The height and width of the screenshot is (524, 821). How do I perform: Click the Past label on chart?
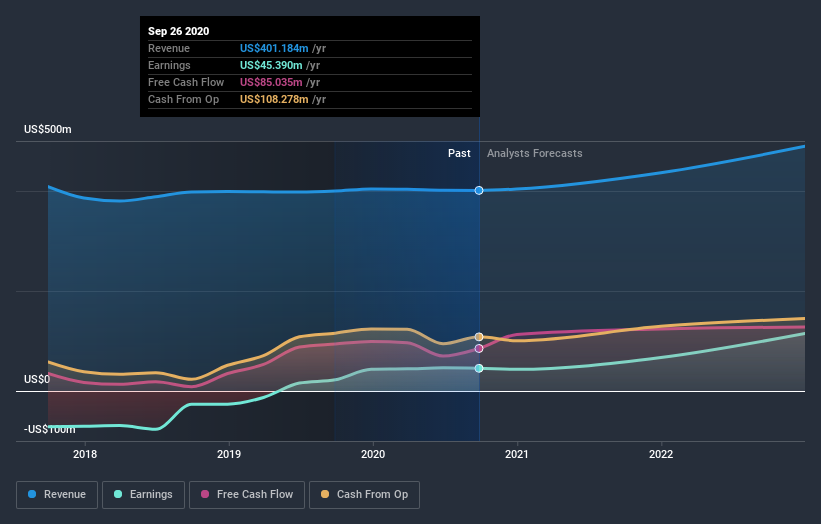pos(459,153)
